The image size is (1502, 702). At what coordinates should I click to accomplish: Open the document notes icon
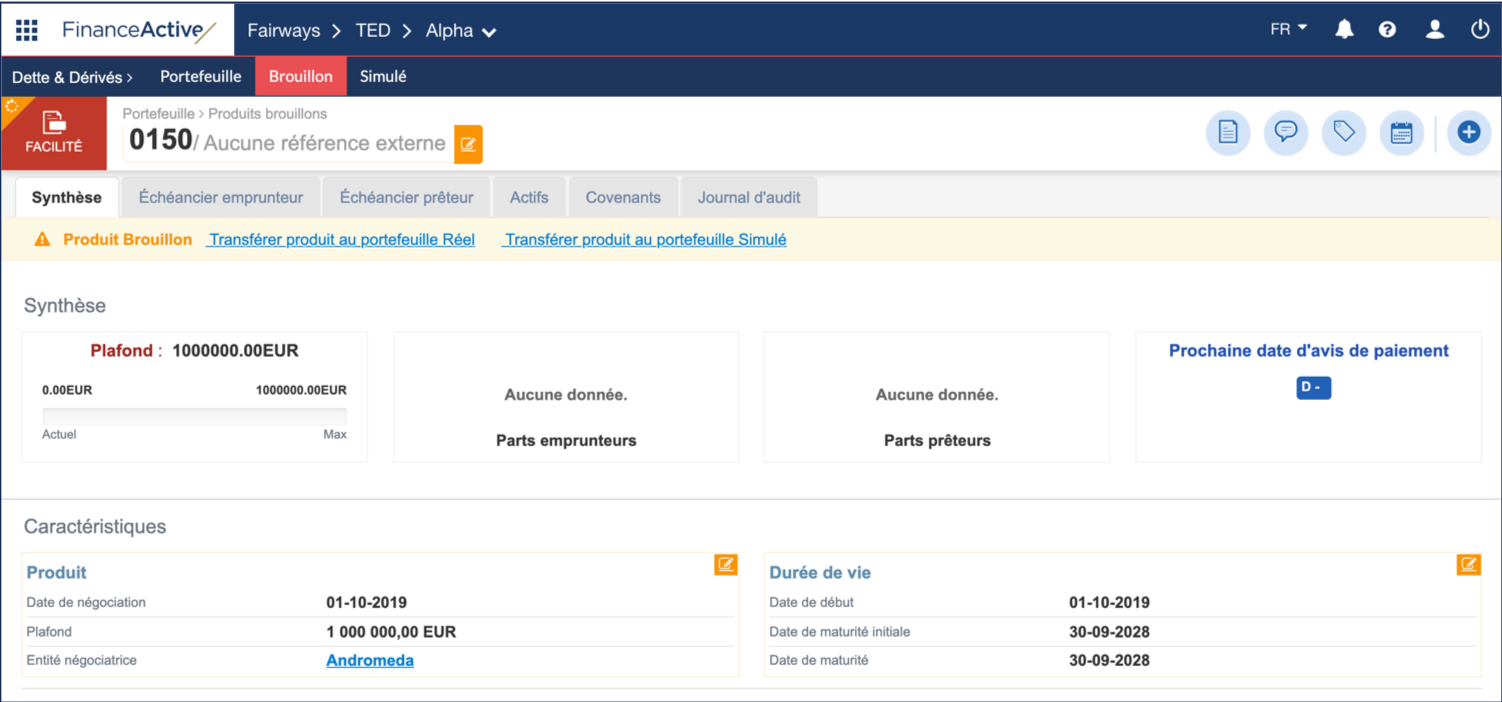coord(1228,133)
